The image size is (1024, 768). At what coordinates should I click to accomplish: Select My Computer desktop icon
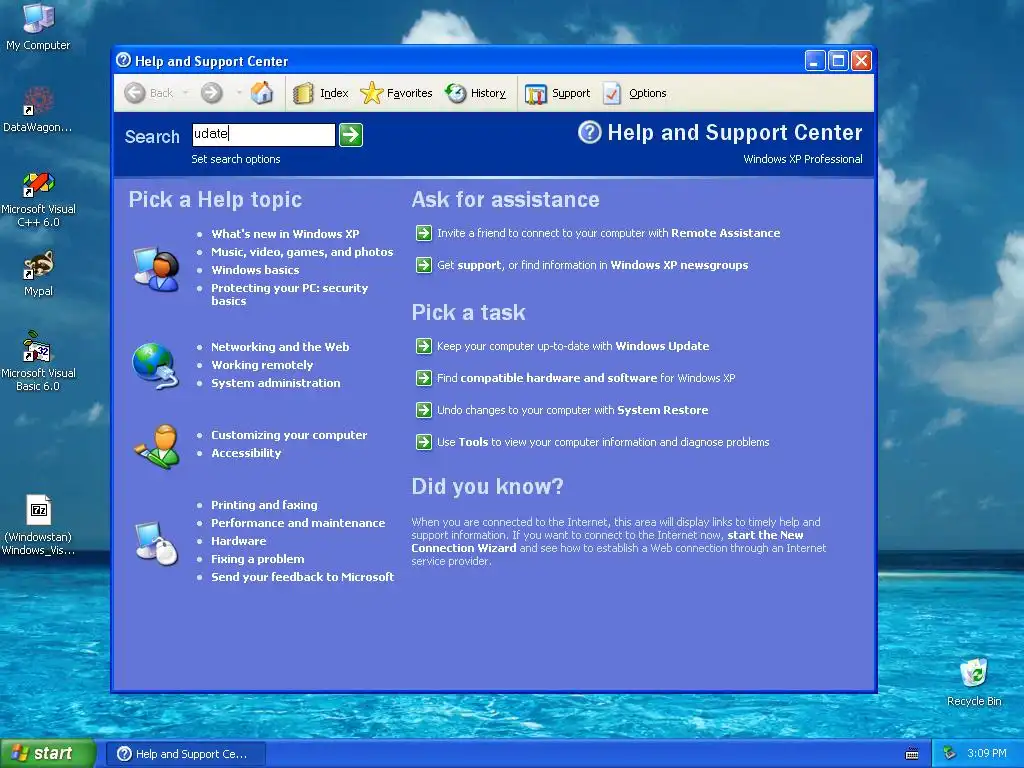click(37, 26)
